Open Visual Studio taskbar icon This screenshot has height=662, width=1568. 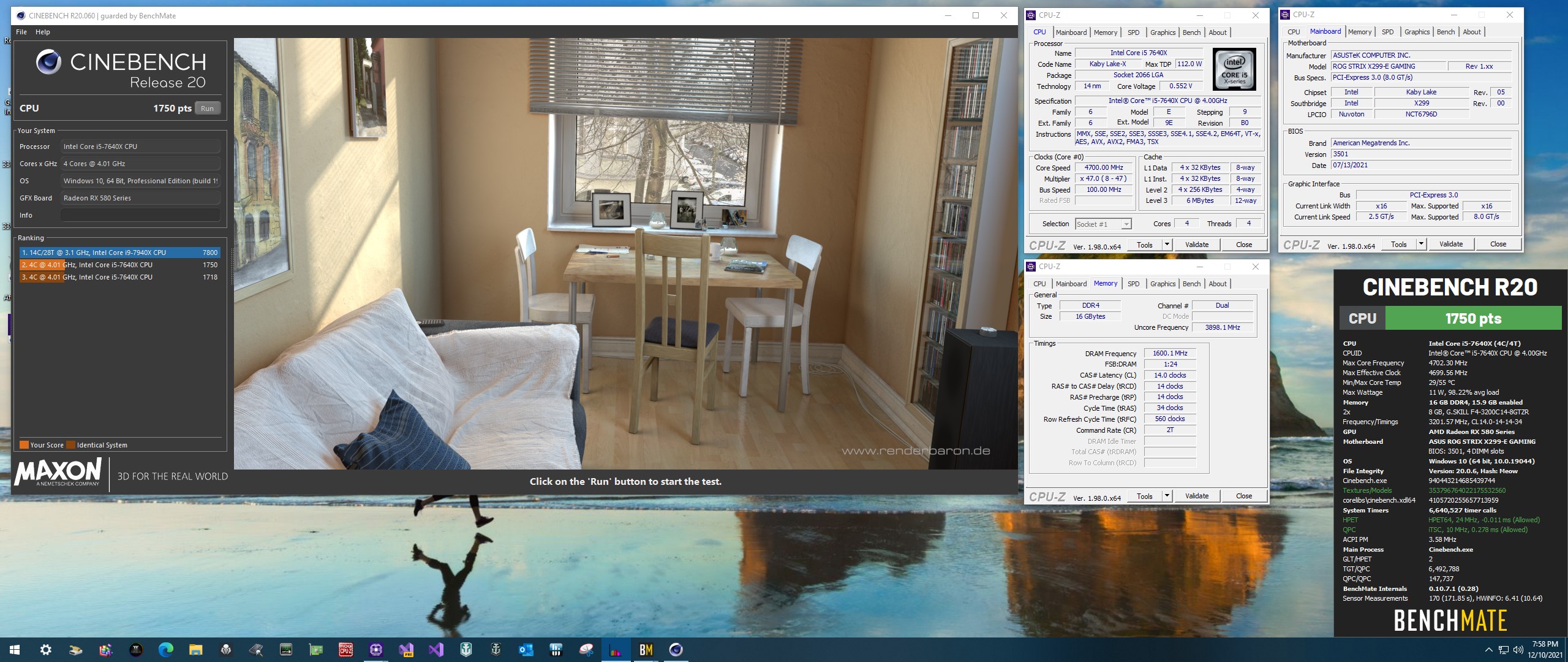pos(435,650)
